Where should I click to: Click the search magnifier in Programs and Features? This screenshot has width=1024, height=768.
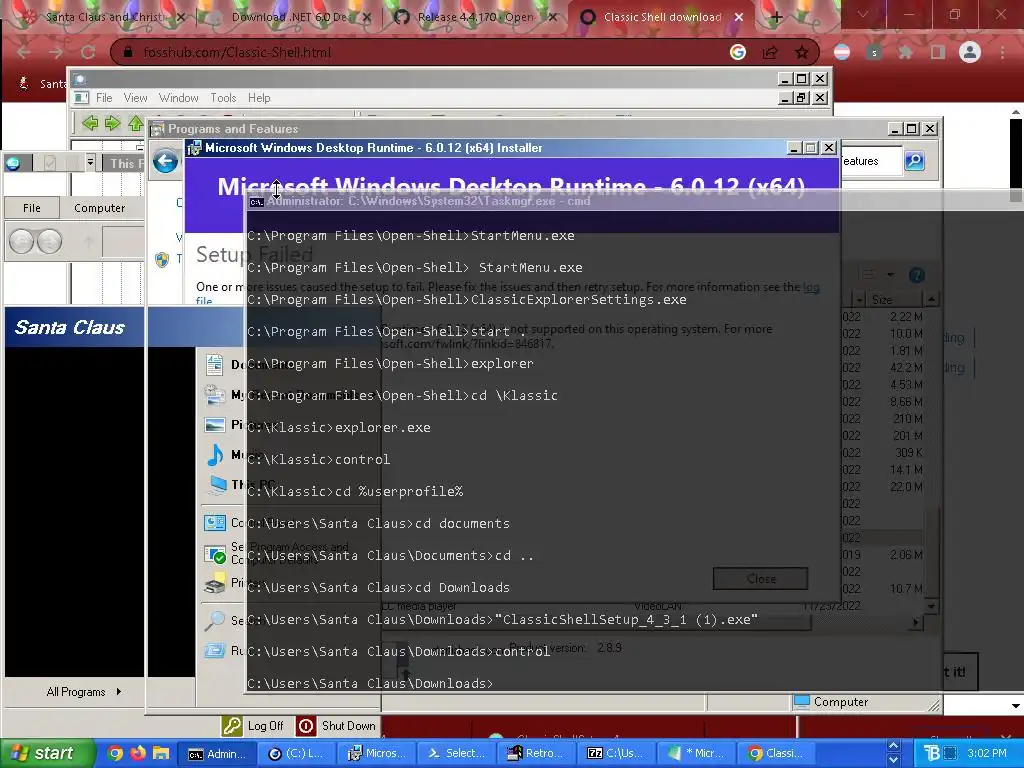click(x=914, y=161)
